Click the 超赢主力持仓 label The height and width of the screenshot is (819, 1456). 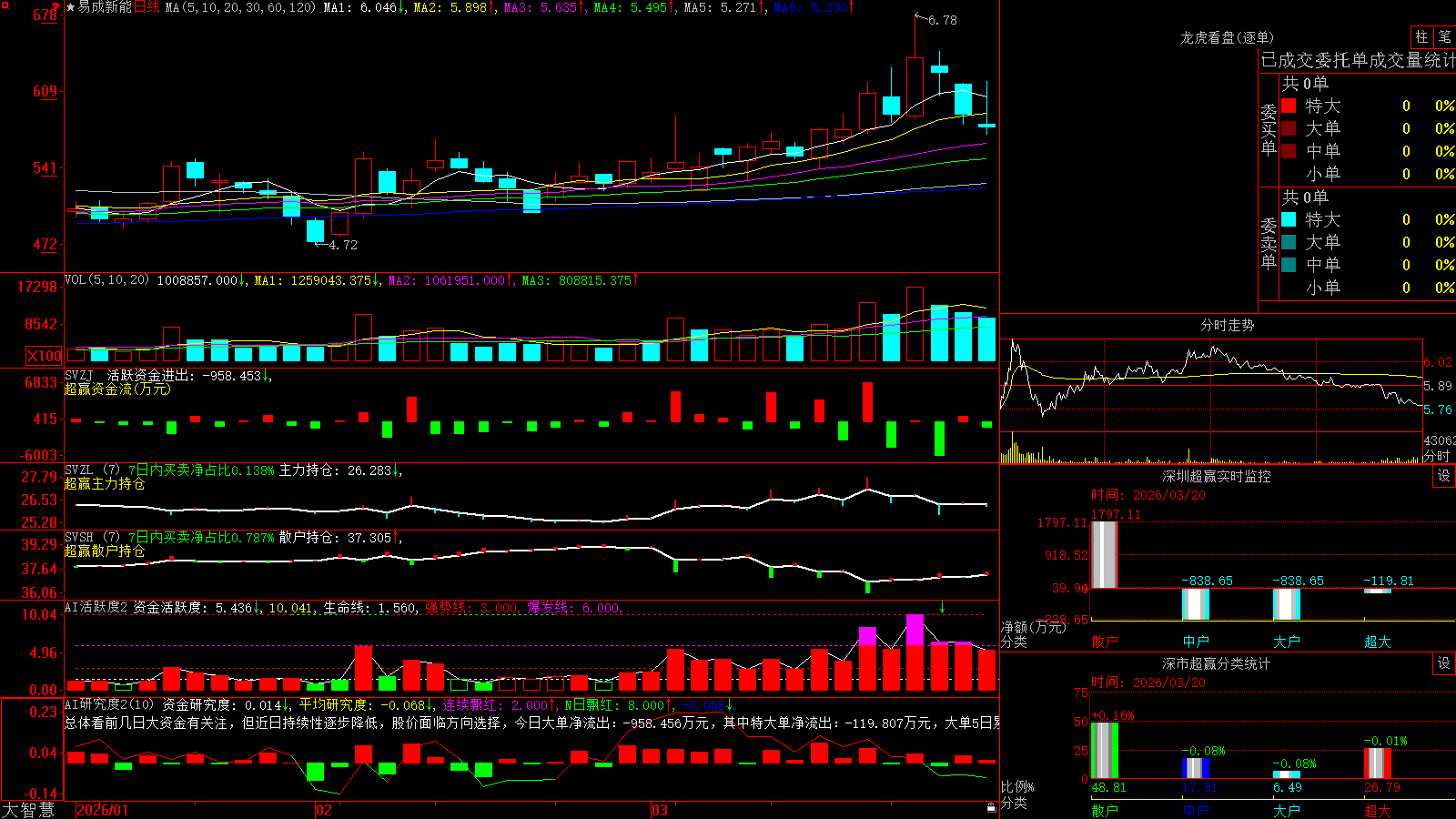[x=105, y=483]
